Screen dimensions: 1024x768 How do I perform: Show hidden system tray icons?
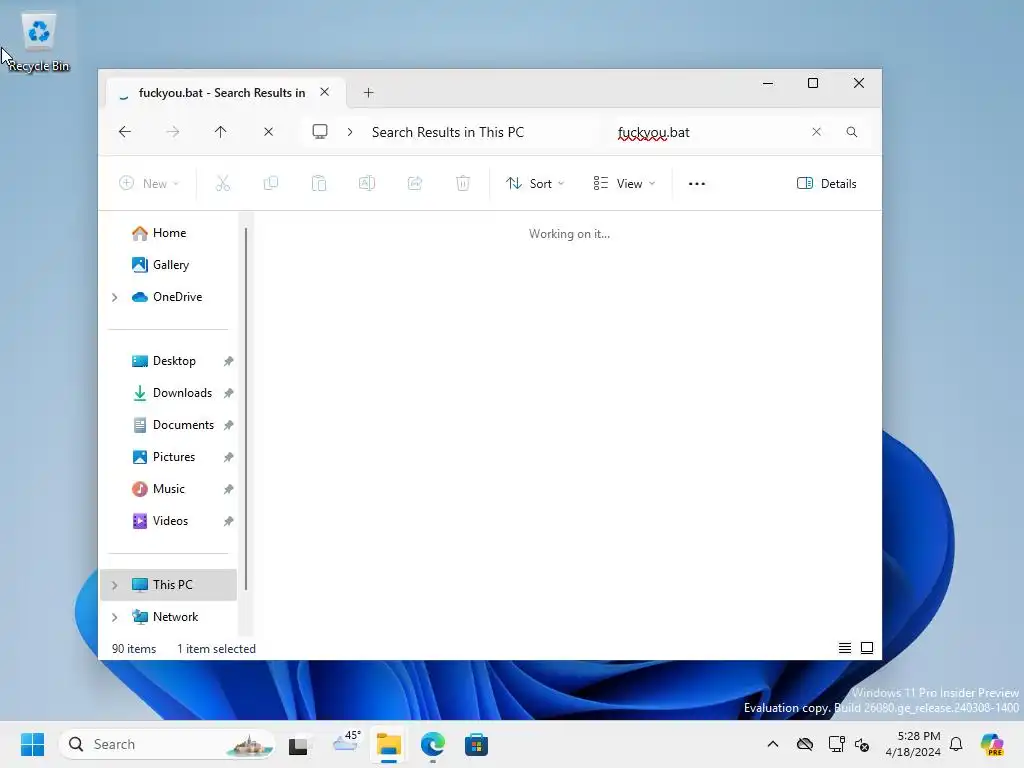pos(773,744)
